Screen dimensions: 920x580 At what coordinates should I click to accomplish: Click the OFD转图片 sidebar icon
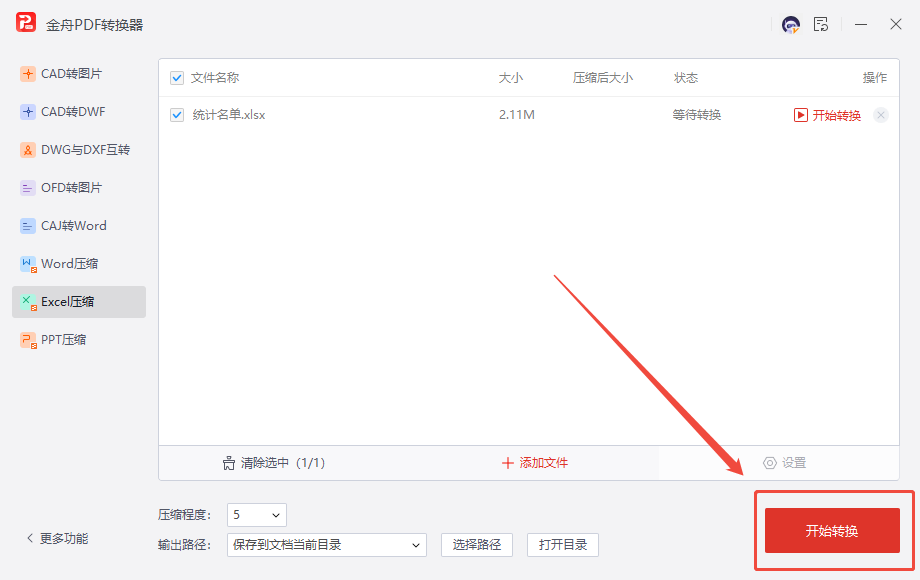coord(28,188)
